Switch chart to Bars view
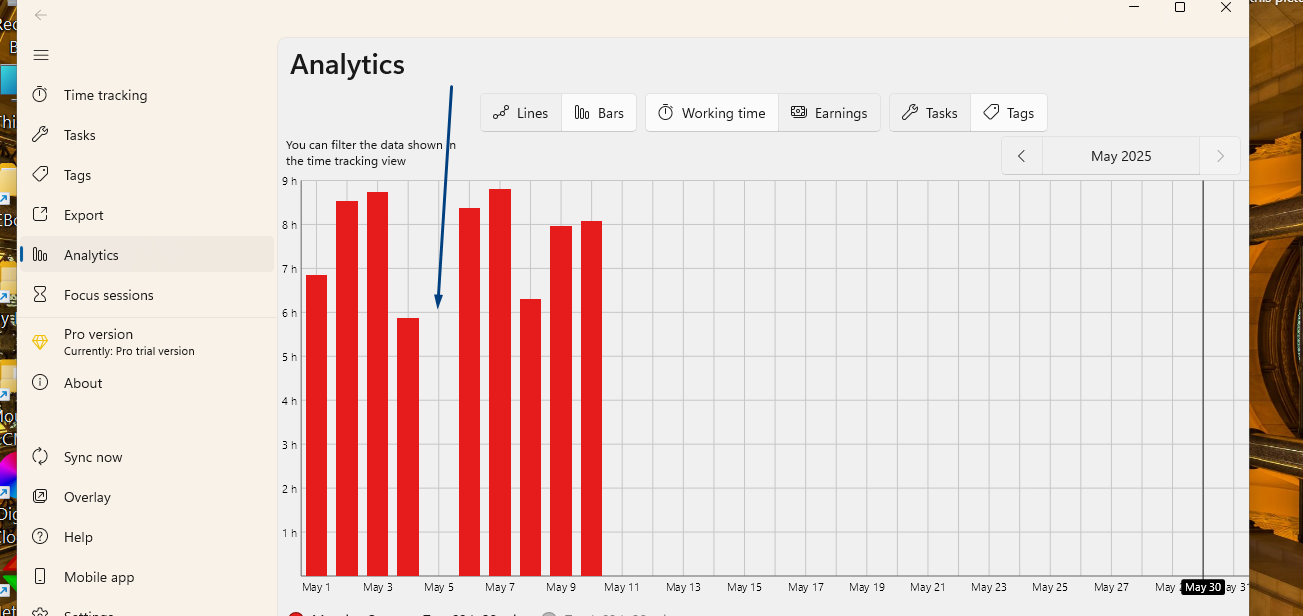 [599, 113]
